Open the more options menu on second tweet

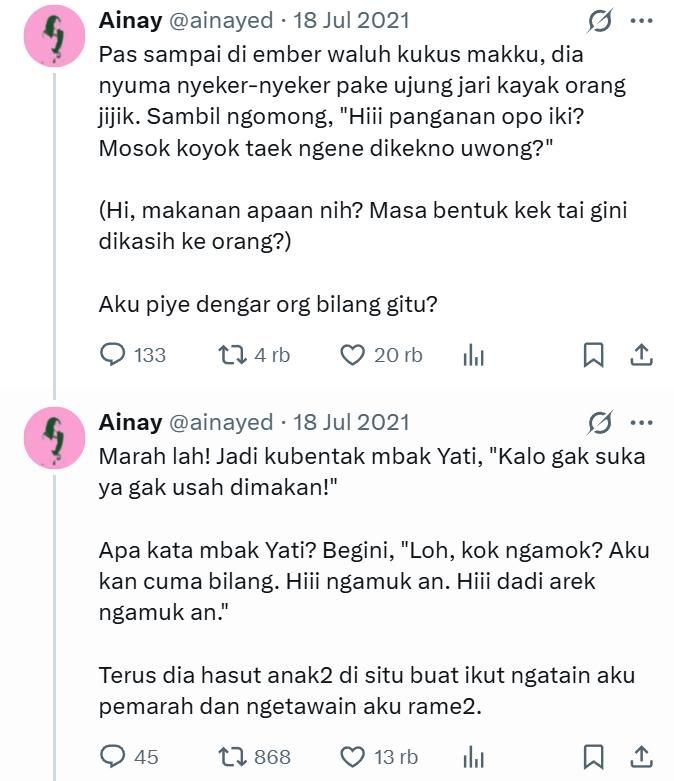(x=641, y=422)
